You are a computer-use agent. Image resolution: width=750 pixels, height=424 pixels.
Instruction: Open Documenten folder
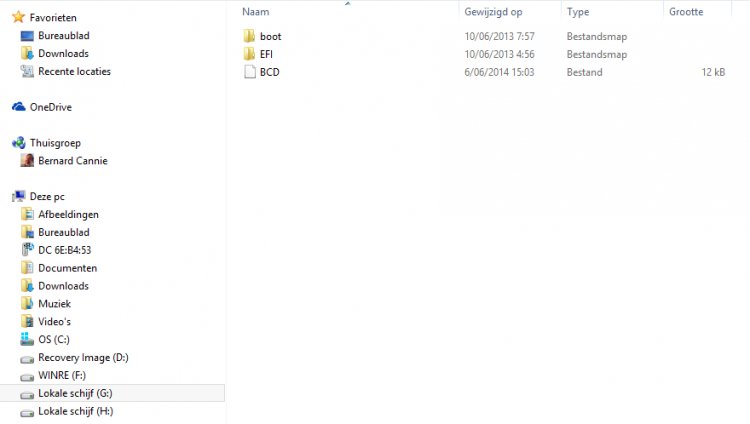tap(67, 268)
